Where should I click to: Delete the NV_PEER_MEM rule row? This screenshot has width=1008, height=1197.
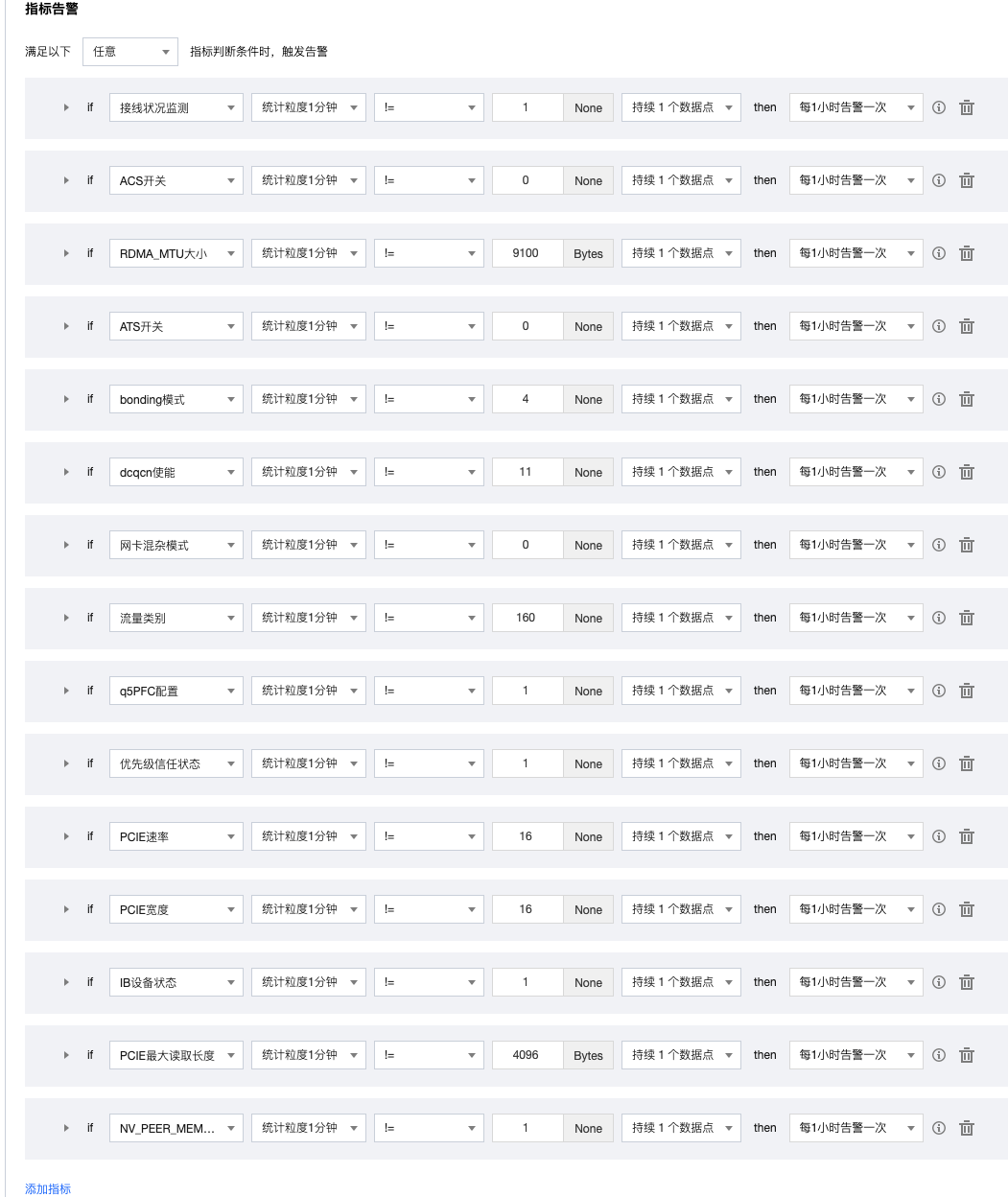[x=967, y=1128]
